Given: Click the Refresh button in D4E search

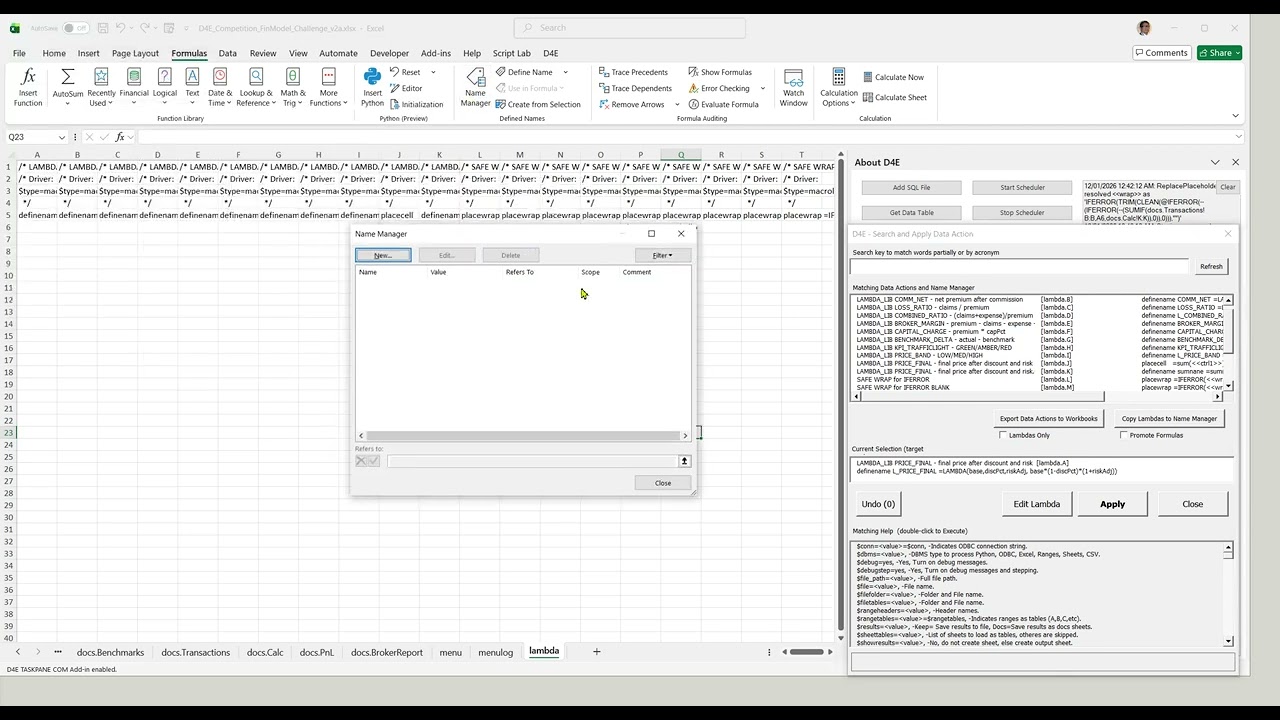Looking at the screenshot, I should pyautogui.click(x=1211, y=266).
